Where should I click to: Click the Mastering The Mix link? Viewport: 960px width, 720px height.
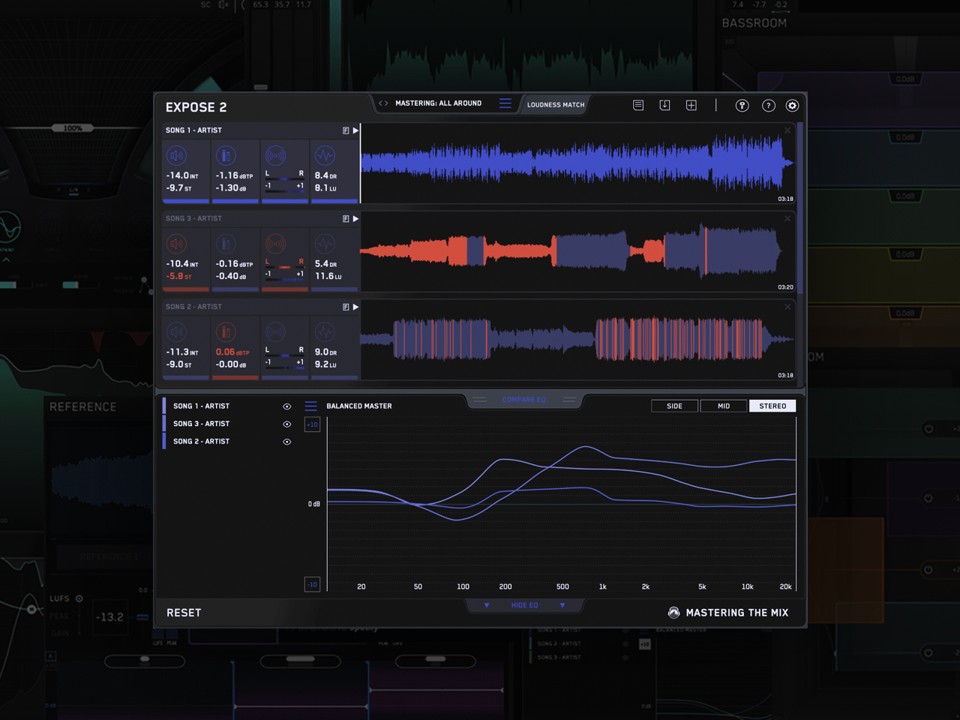pyautogui.click(x=737, y=613)
